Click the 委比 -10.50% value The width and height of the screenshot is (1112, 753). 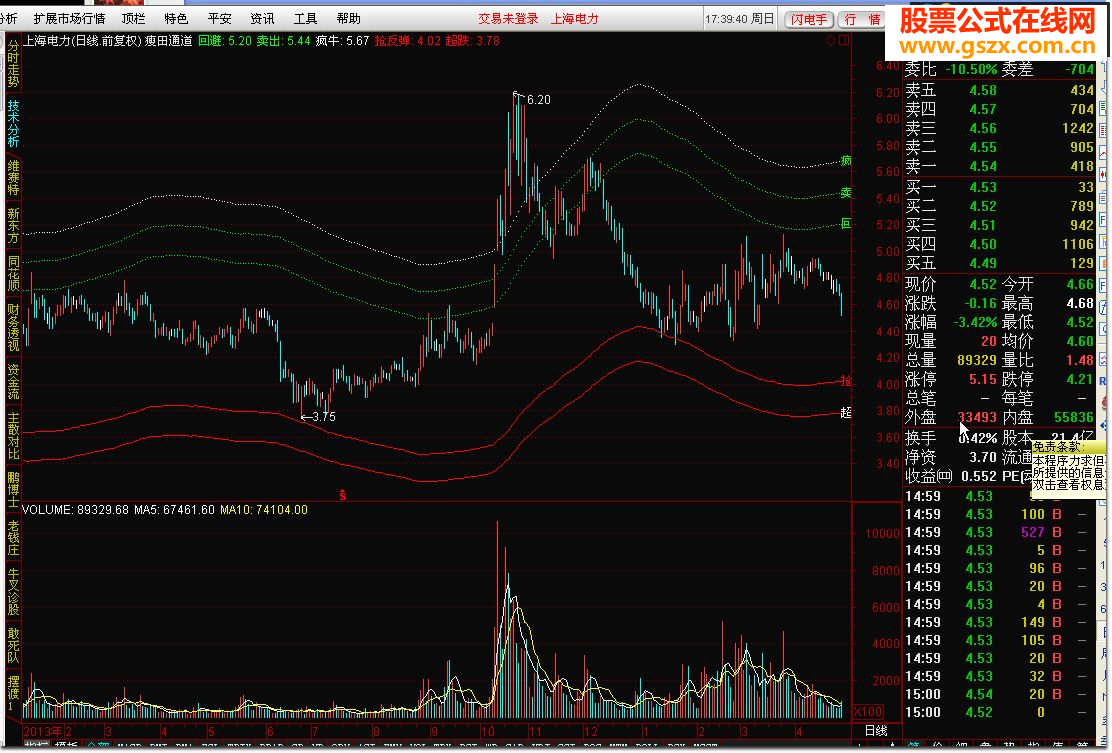(972, 69)
